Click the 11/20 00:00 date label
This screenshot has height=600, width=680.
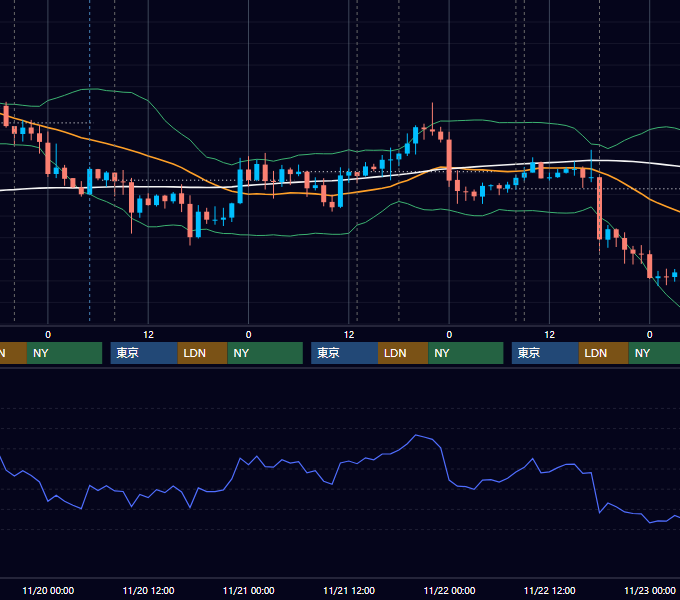click(x=48, y=590)
